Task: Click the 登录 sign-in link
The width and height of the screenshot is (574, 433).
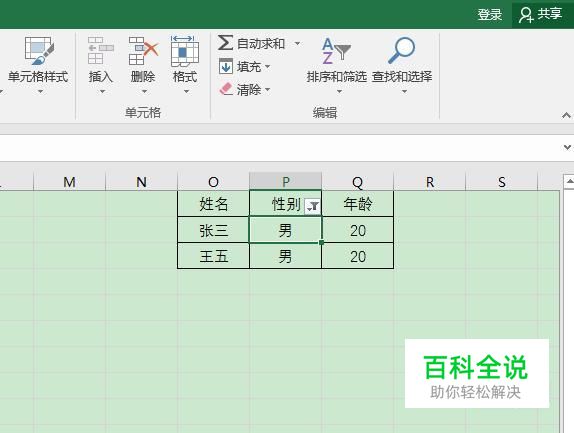Action: pyautogui.click(x=489, y=15)
